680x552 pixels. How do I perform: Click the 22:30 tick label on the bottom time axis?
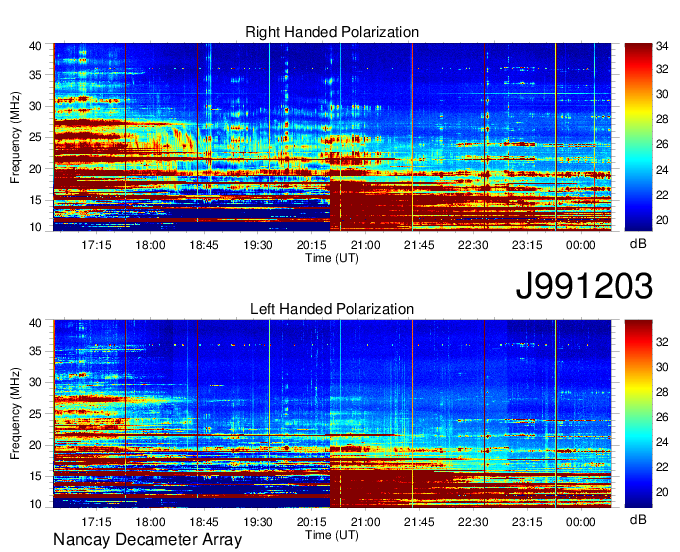[x=473, y=522]
